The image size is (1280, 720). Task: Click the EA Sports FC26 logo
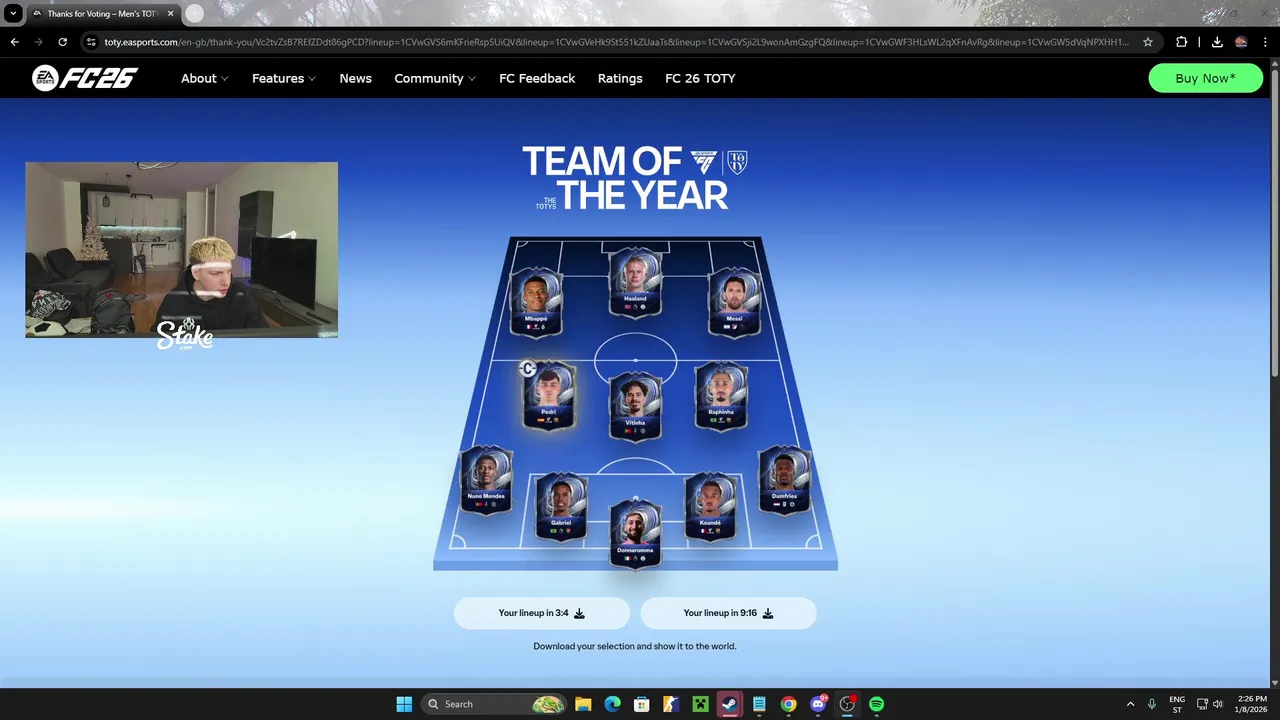pos(84,78)
